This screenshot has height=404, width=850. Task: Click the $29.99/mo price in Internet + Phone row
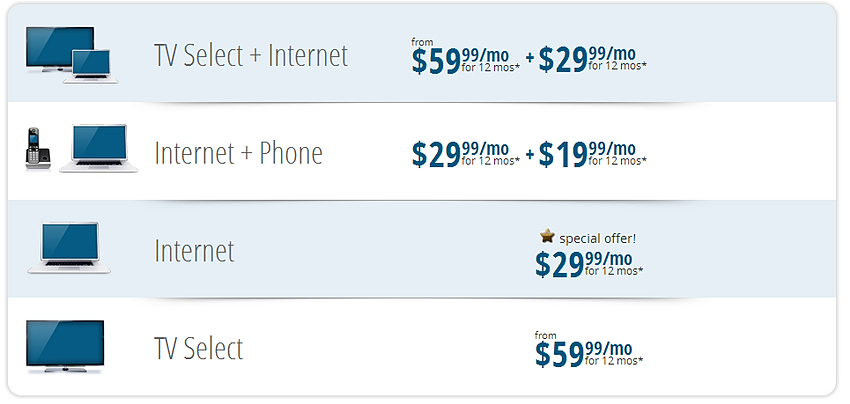(464, 154)
